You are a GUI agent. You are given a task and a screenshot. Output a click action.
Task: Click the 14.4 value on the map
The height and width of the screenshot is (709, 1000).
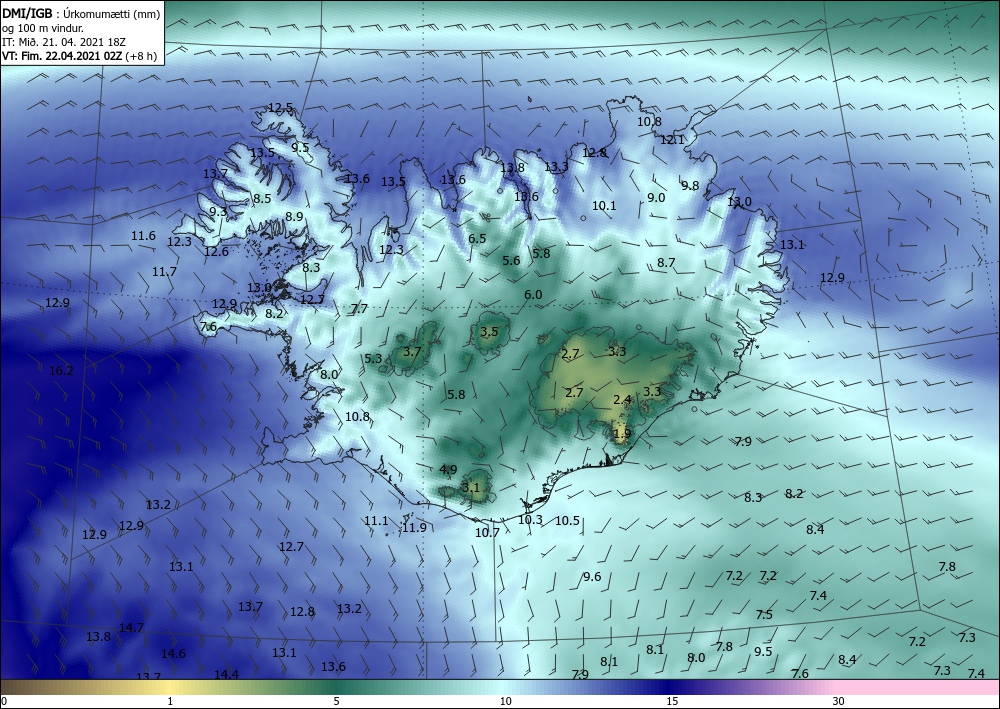point(226,674)
